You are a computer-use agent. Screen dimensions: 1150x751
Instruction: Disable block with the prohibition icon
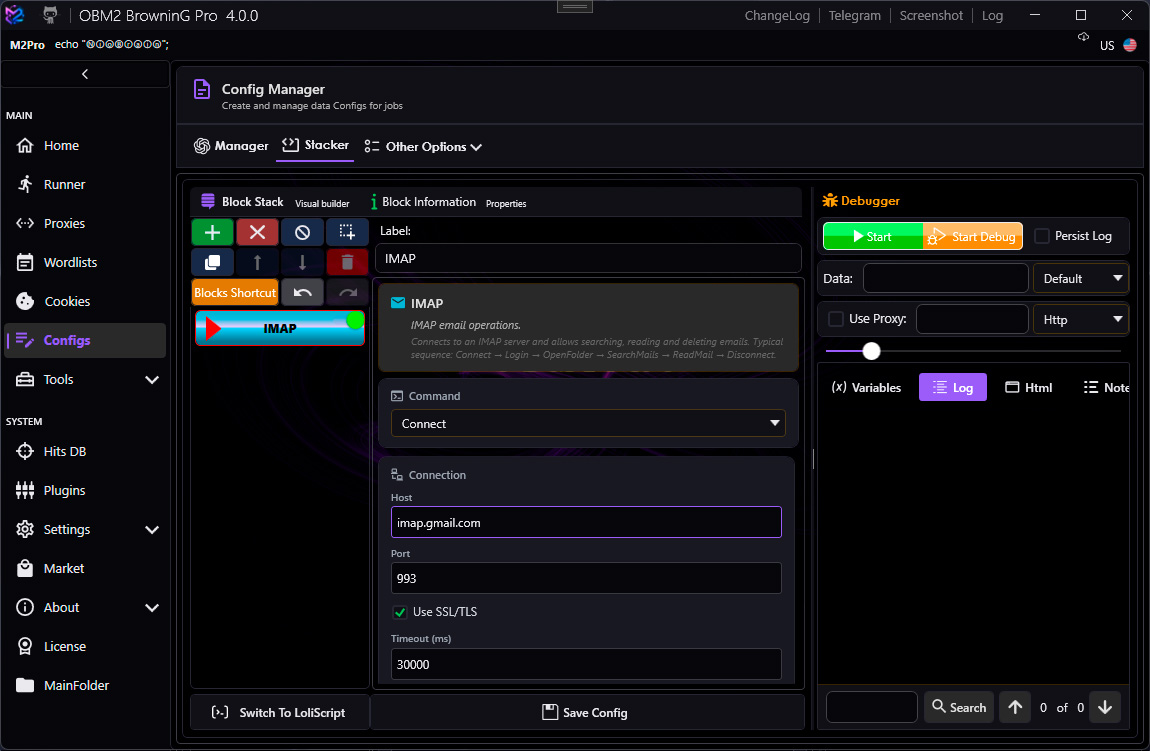point(302,232)
